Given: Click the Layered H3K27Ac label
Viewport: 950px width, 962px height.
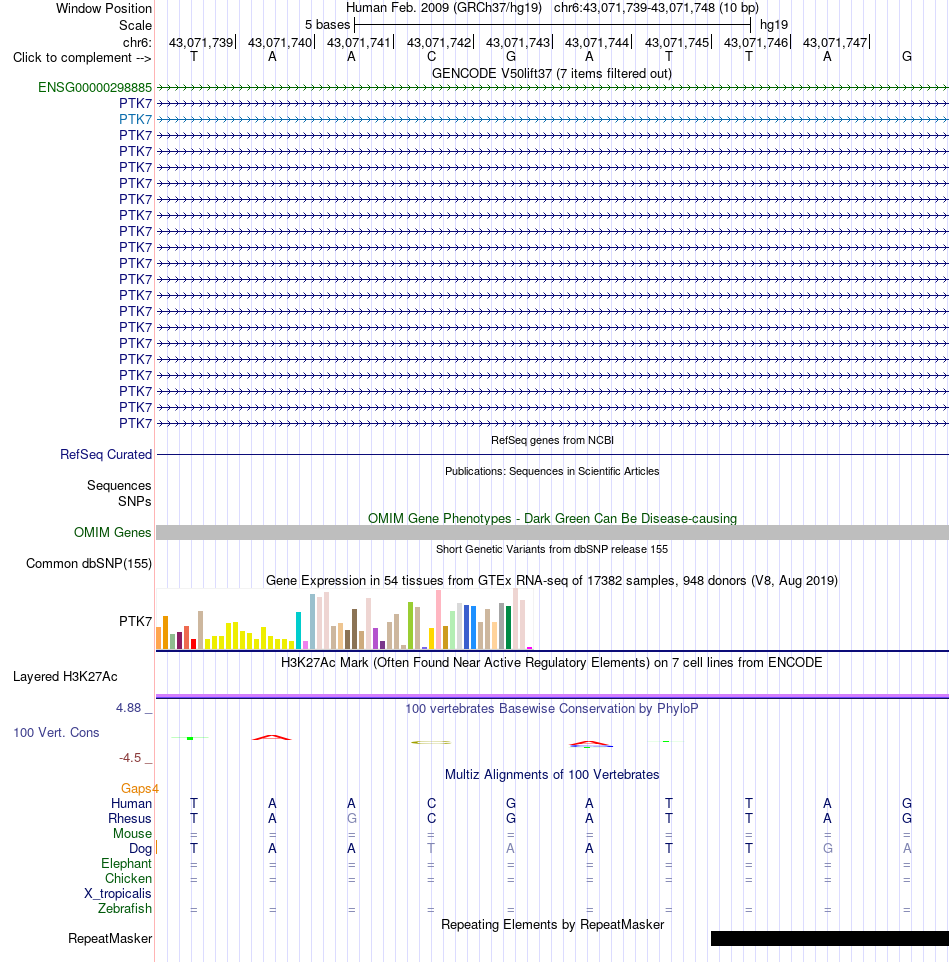Looking at the screenshot, I should click(x=65, y=677).
